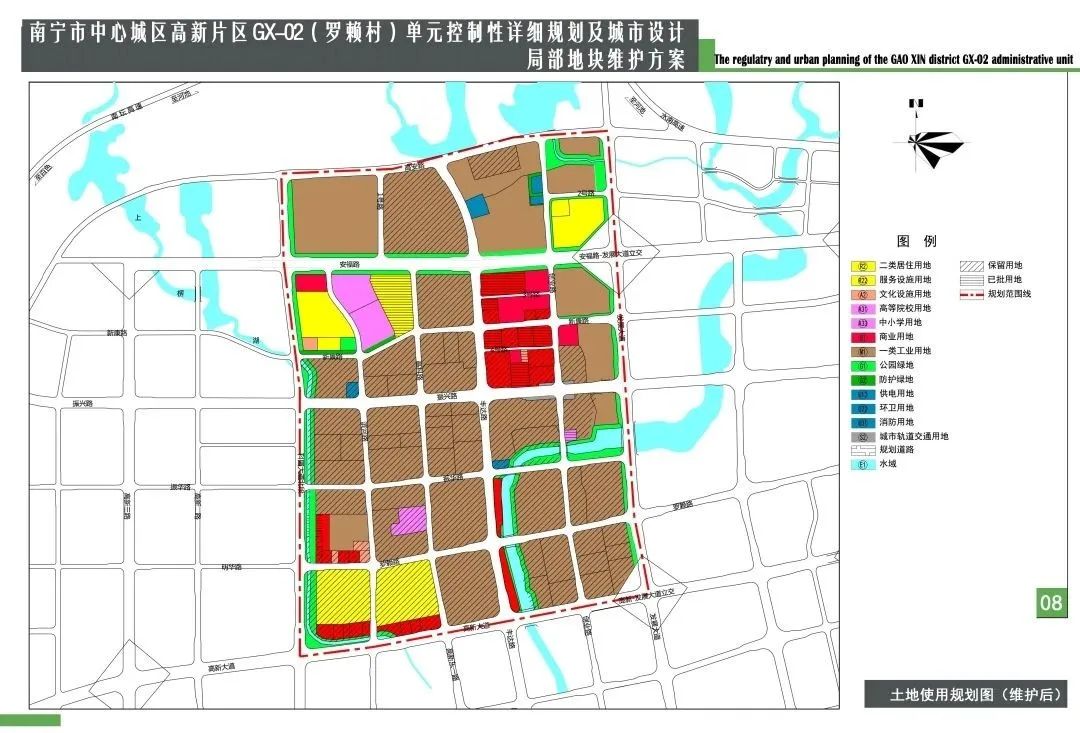
Task: Click the 中小学用地 pink legend swatch
Action: pyautogui.click(x=861, y=323)
